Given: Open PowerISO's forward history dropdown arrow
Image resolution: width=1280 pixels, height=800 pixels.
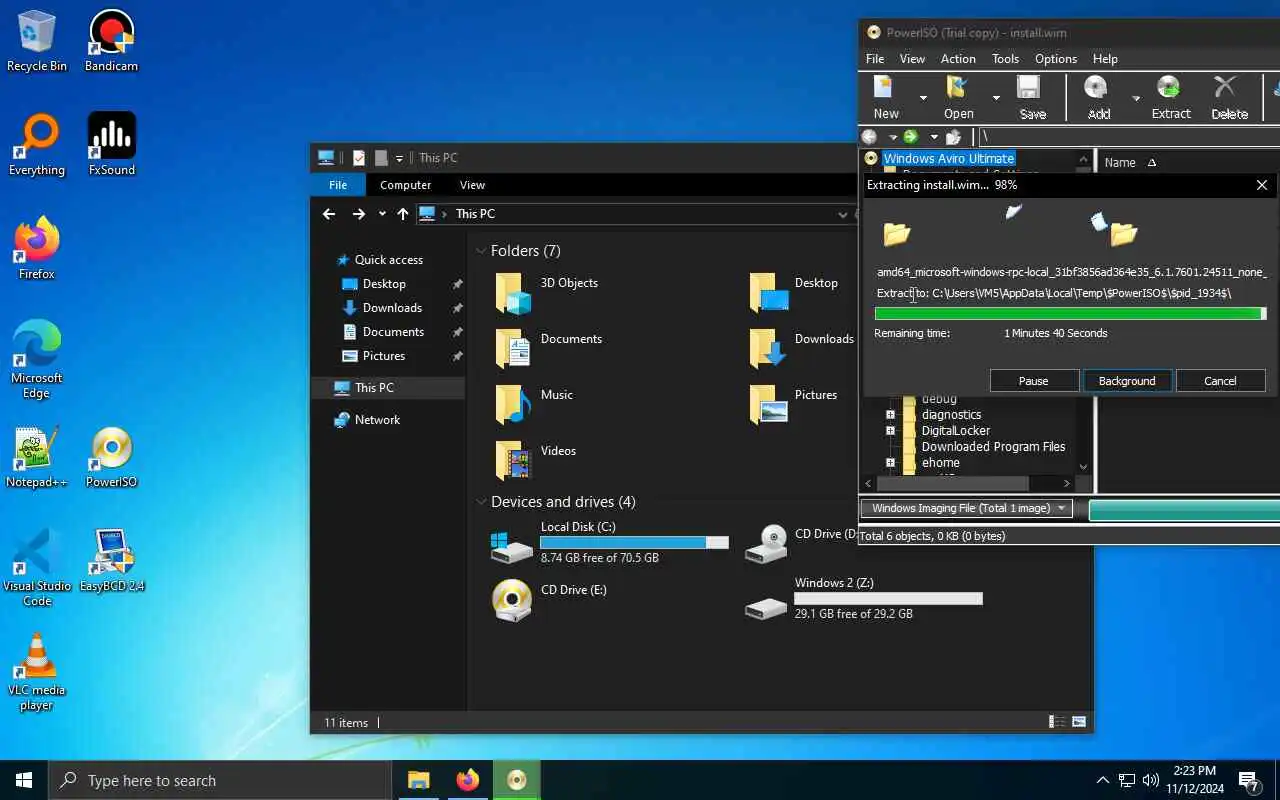Looking at the screenshot, I should click(x=933, y=137).
